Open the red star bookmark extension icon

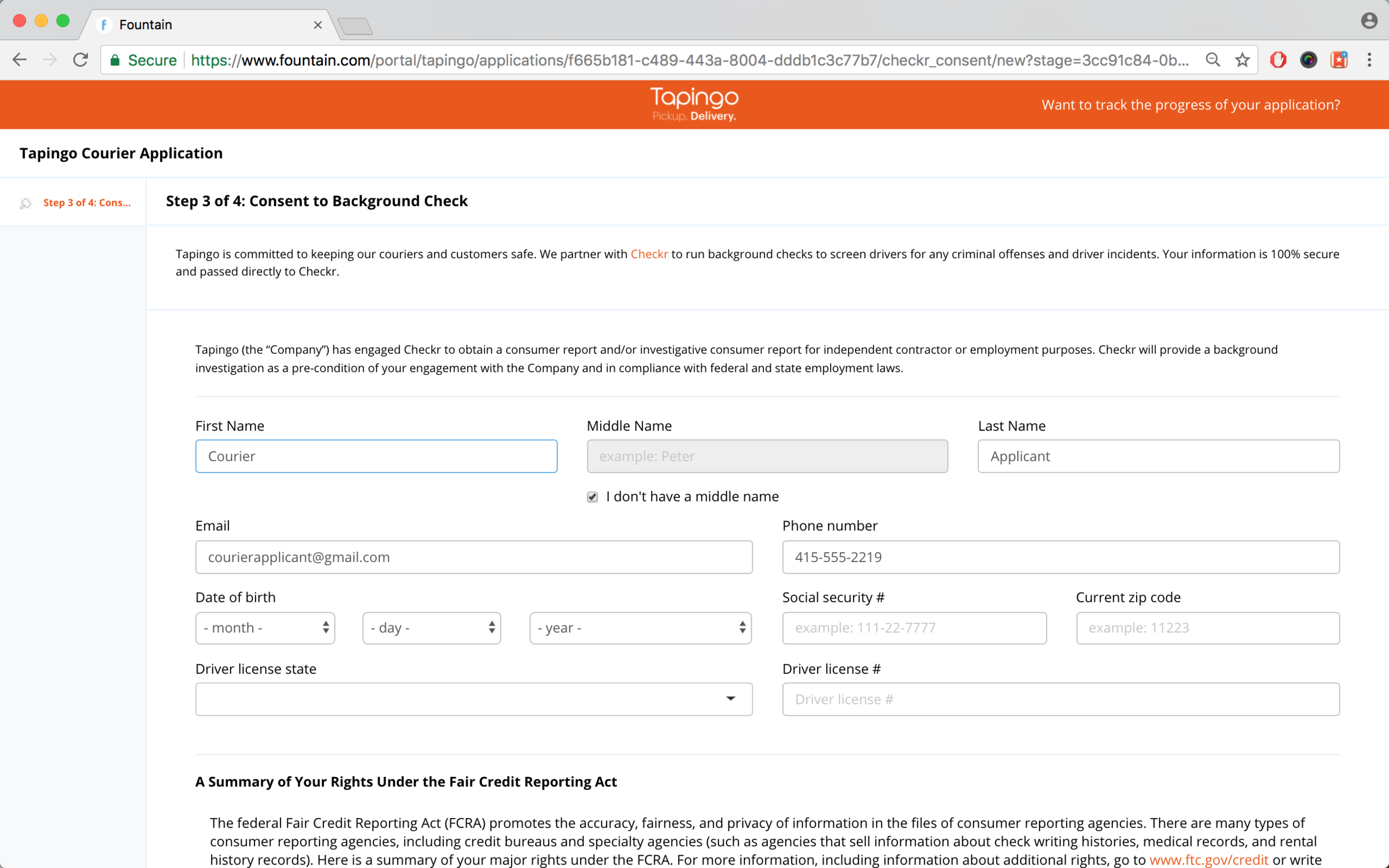[1339, 60]
